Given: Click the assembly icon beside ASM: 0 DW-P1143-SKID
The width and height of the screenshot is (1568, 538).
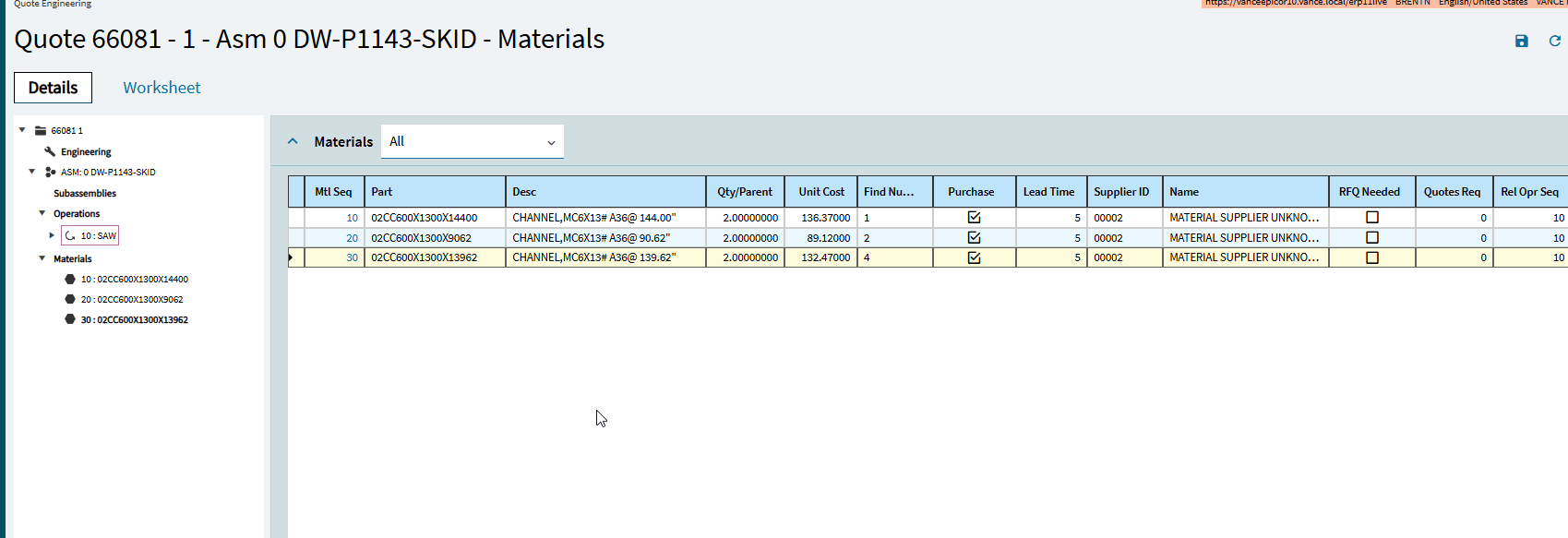Looking at the screenshot, I should tap(51, 172).
